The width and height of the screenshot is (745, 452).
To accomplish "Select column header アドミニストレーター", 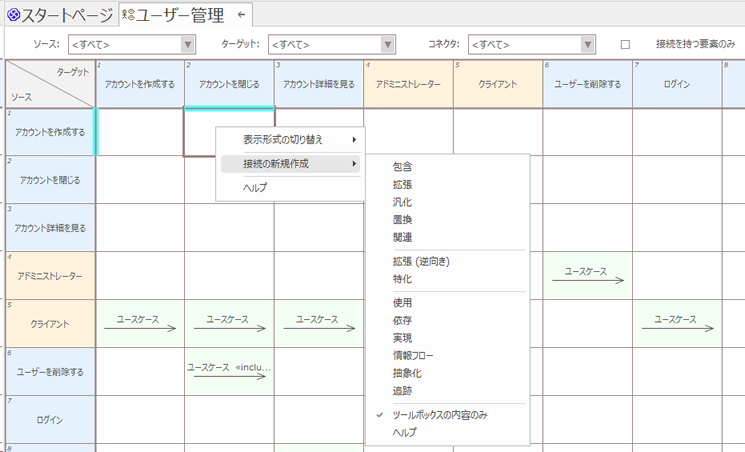I will point(408,84).
